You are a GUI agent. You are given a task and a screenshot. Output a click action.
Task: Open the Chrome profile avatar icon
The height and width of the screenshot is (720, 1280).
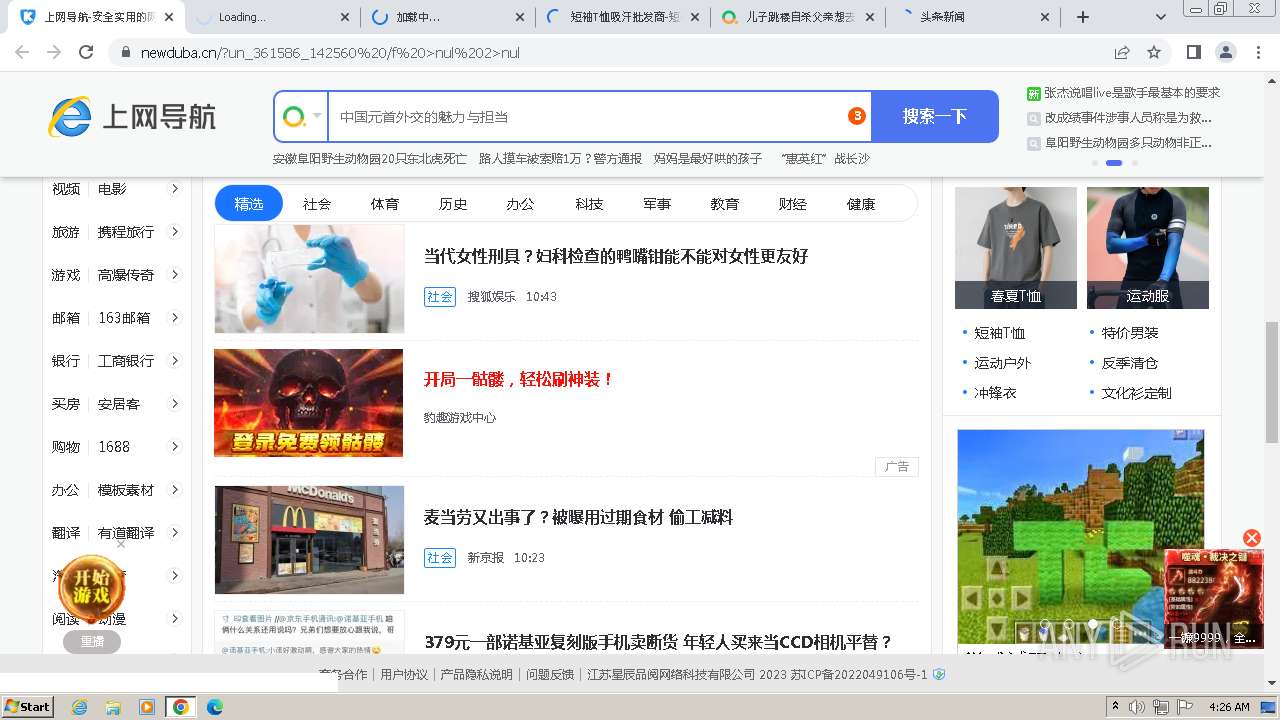pyautogui.click(x=1225, y=52)
